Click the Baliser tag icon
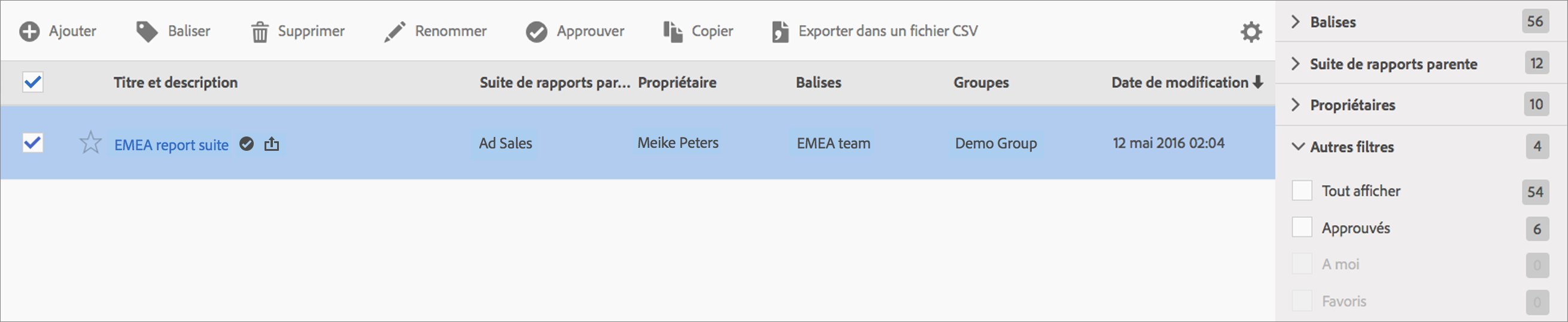1568x322 pixels. tap(146, 32)
